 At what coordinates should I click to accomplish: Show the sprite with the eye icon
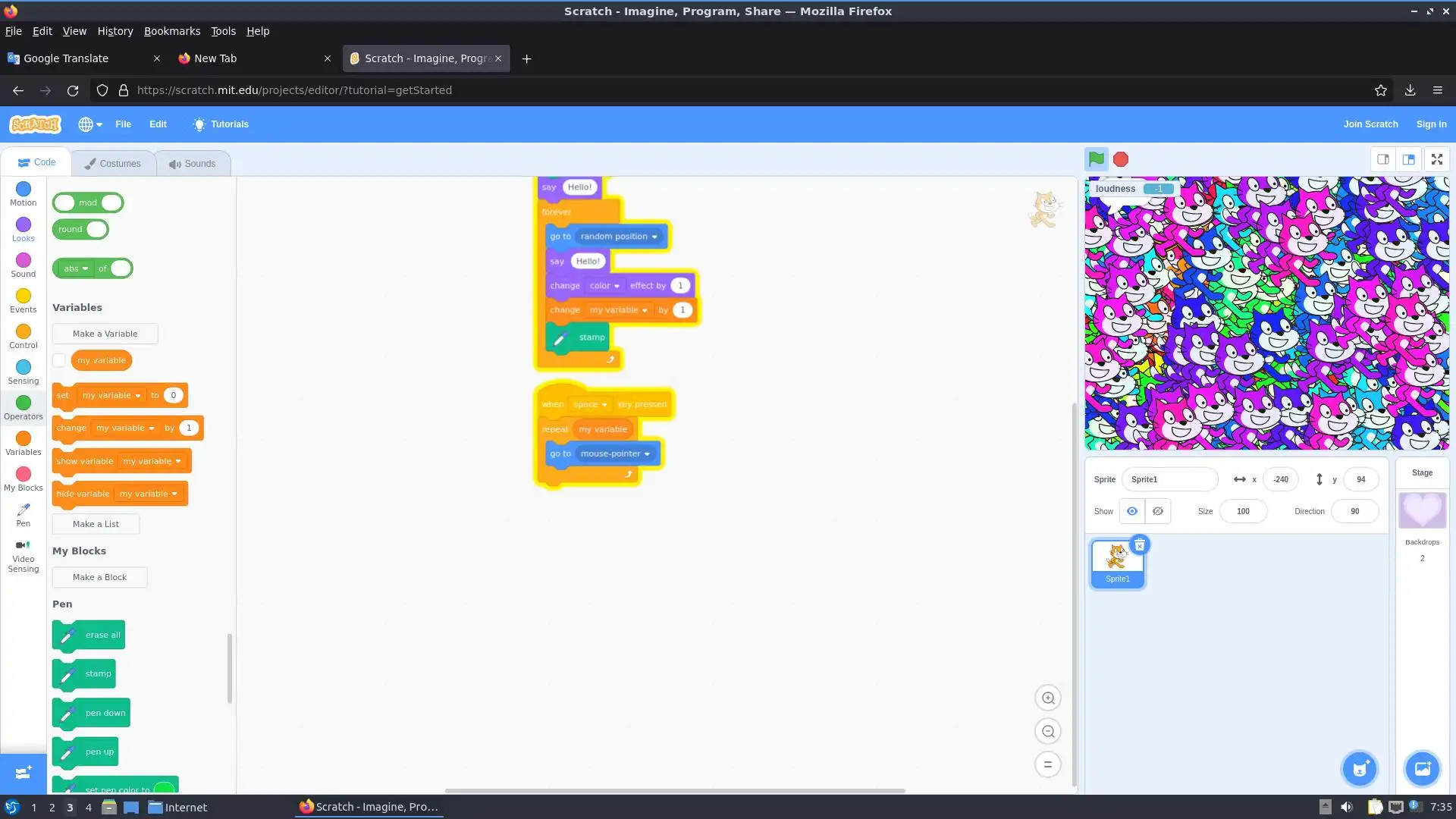tap(1131, 511)
